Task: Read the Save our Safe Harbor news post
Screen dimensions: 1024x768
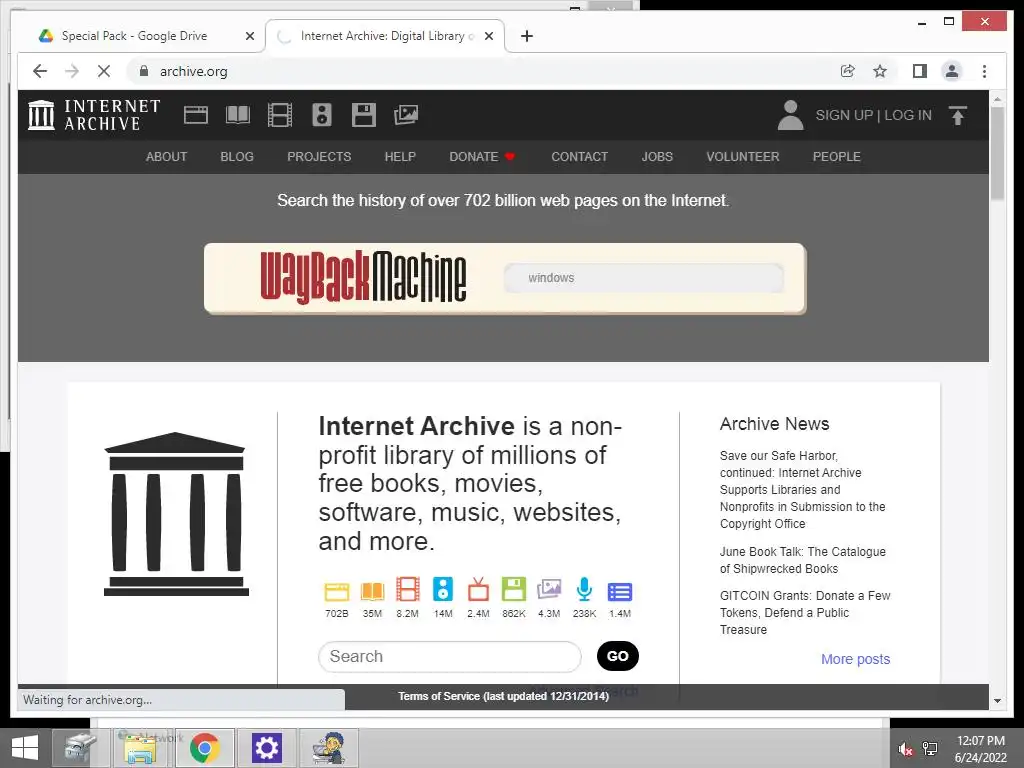Action: pyautogui.click(x=802, y=489)
